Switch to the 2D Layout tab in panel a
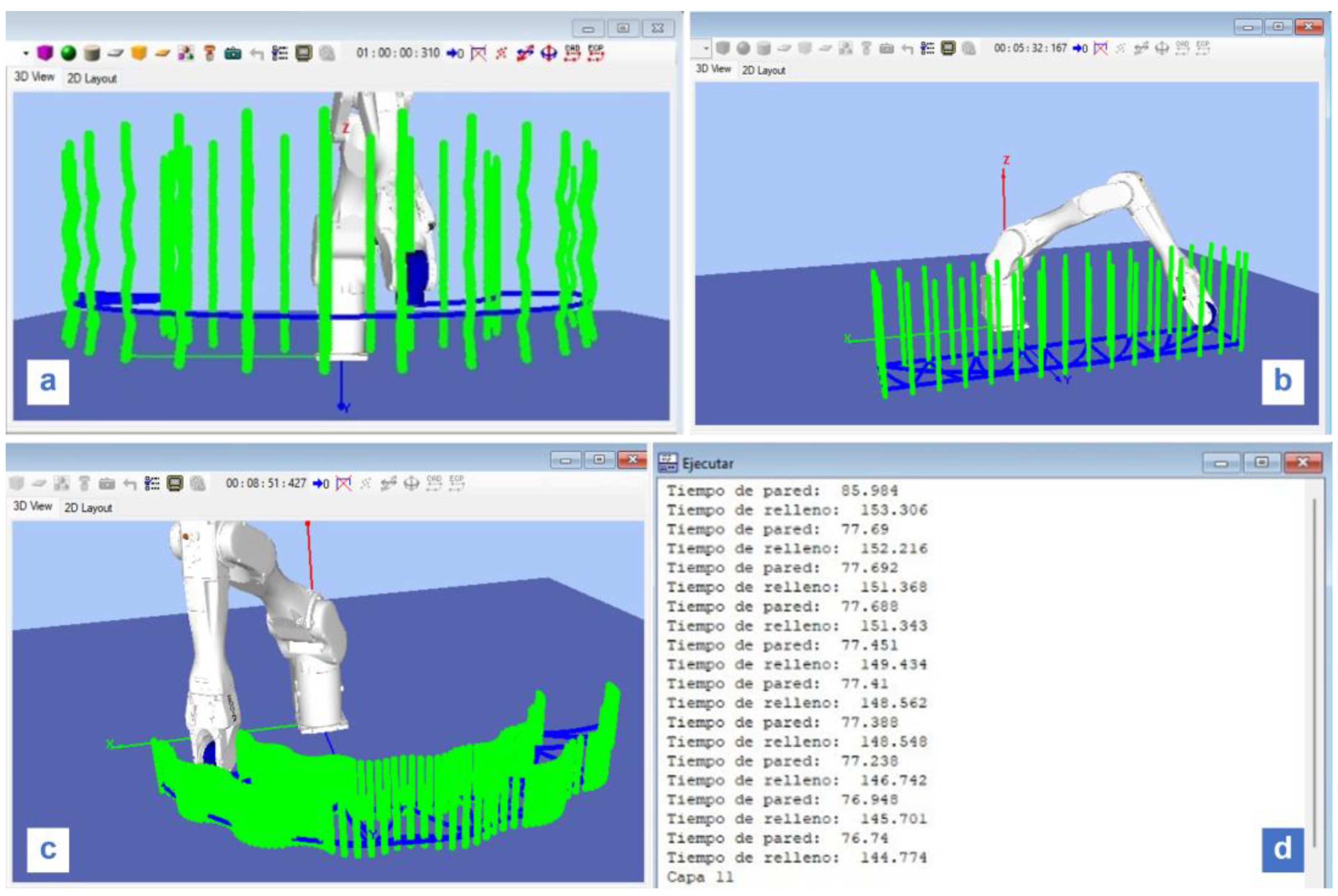This screenshot has width=1338, height=896. (x=92, y=79)
